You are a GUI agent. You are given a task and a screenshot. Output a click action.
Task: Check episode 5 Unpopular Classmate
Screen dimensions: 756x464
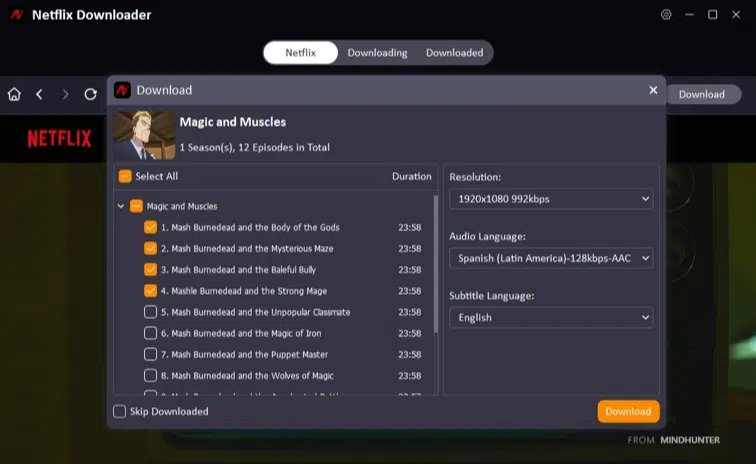point(150,312)
